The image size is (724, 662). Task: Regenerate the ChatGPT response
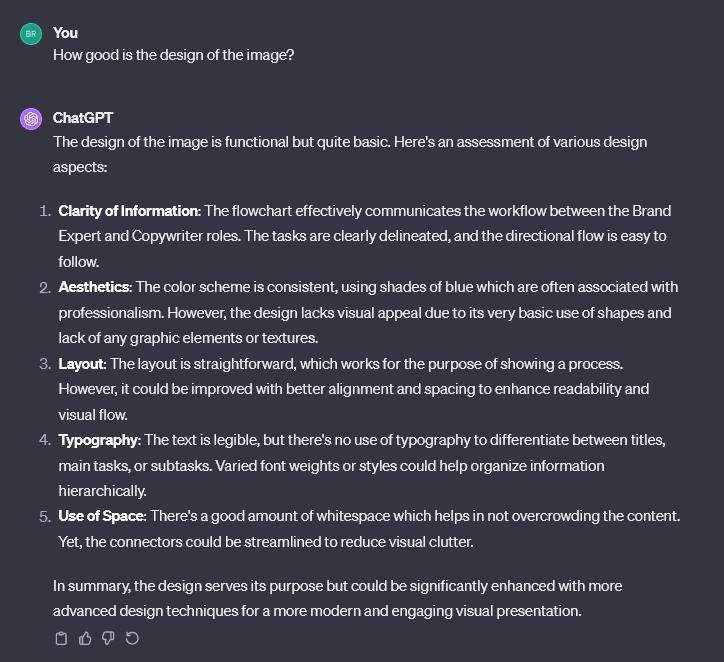tap(132, 638)
